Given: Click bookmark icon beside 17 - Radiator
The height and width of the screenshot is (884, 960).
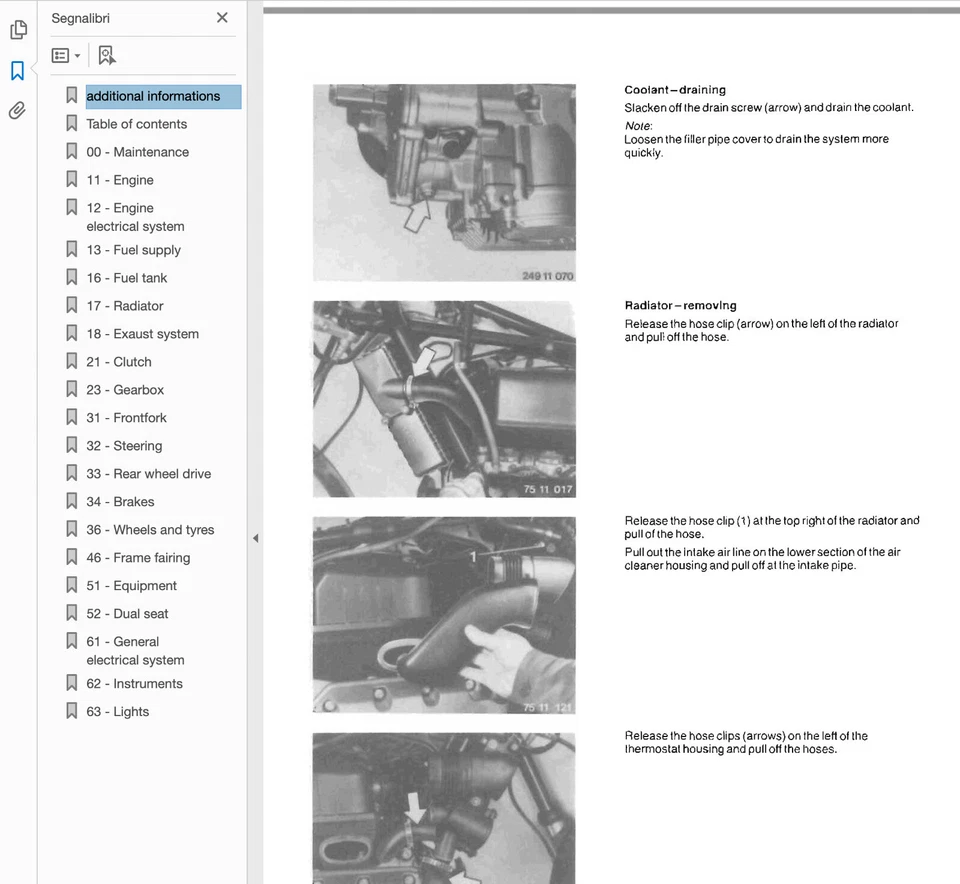Looking at the screenshot, I should pos(71,305).
